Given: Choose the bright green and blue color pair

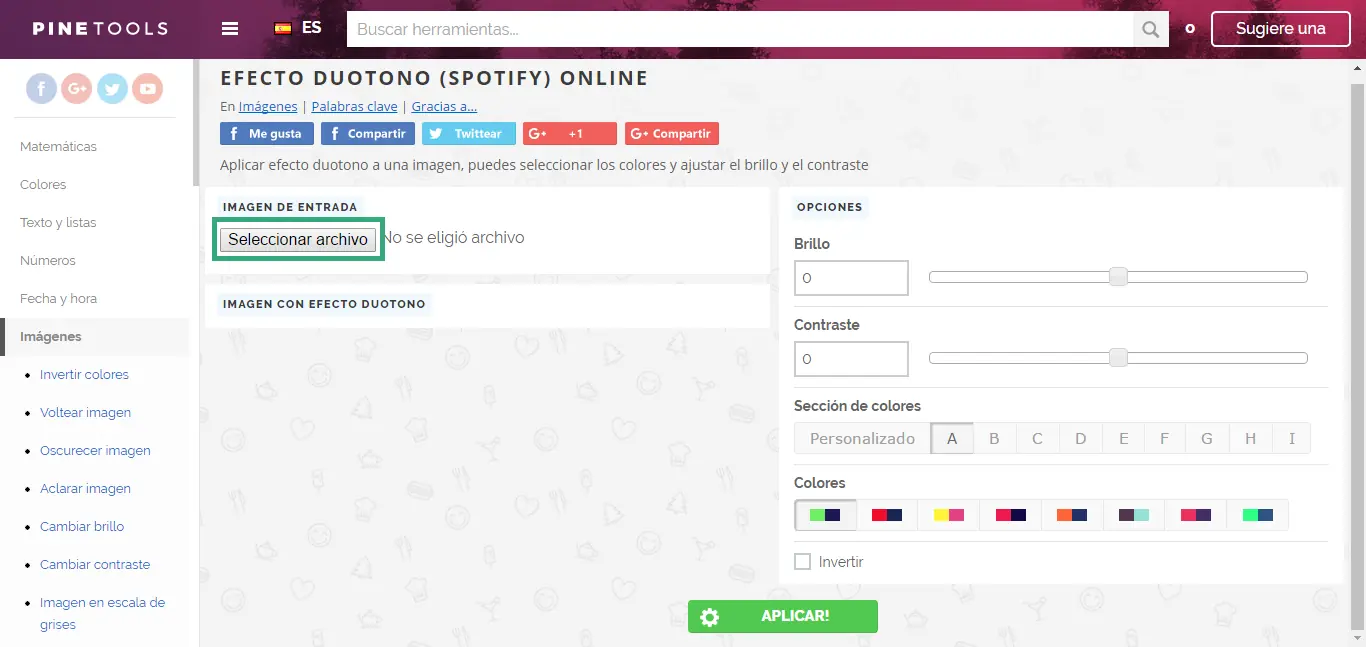Looking at the screenshot, I should click(1257, 515).
